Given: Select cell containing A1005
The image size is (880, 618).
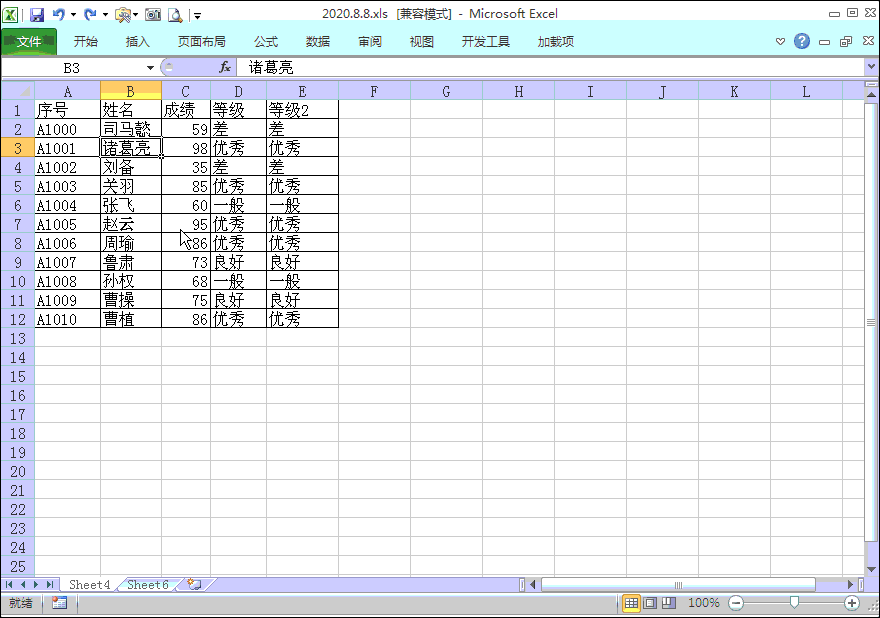Looking at the screenshot, I should point(67,224).
